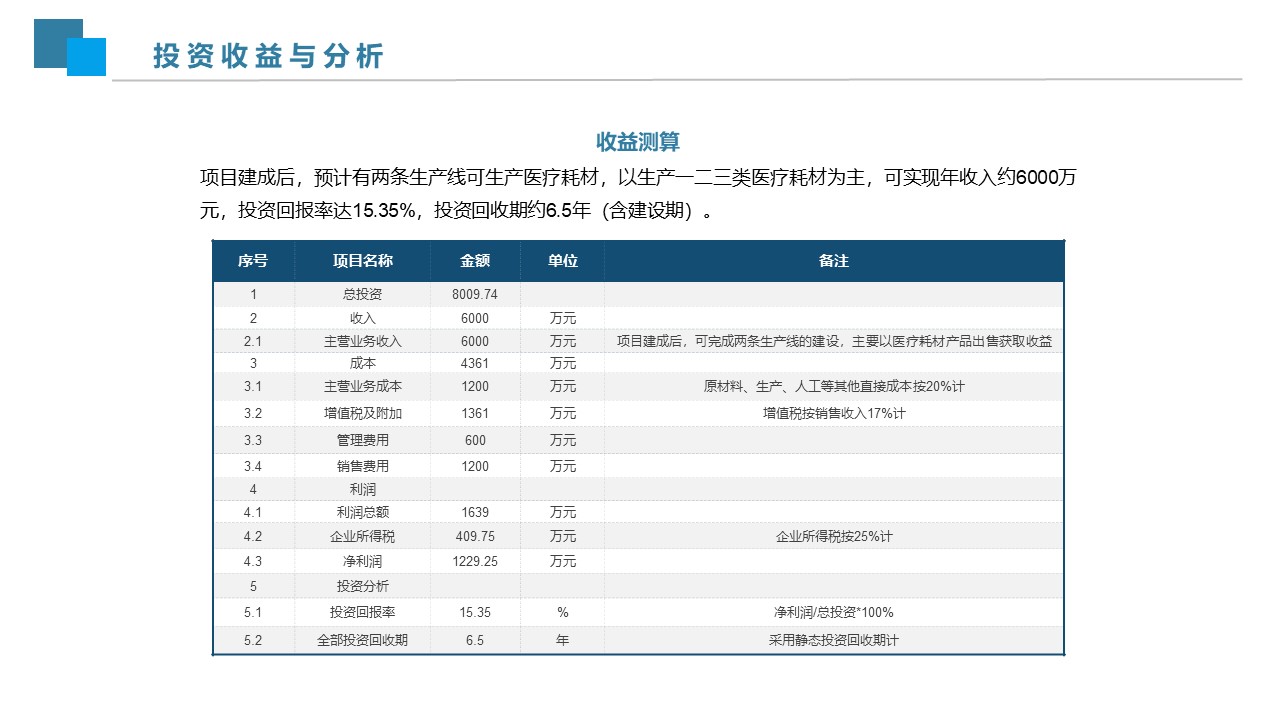Select the 1229.25 amount cell
Image resolution: width=1280 pixels, height=720 pixels.
click(x=475, y=561)
